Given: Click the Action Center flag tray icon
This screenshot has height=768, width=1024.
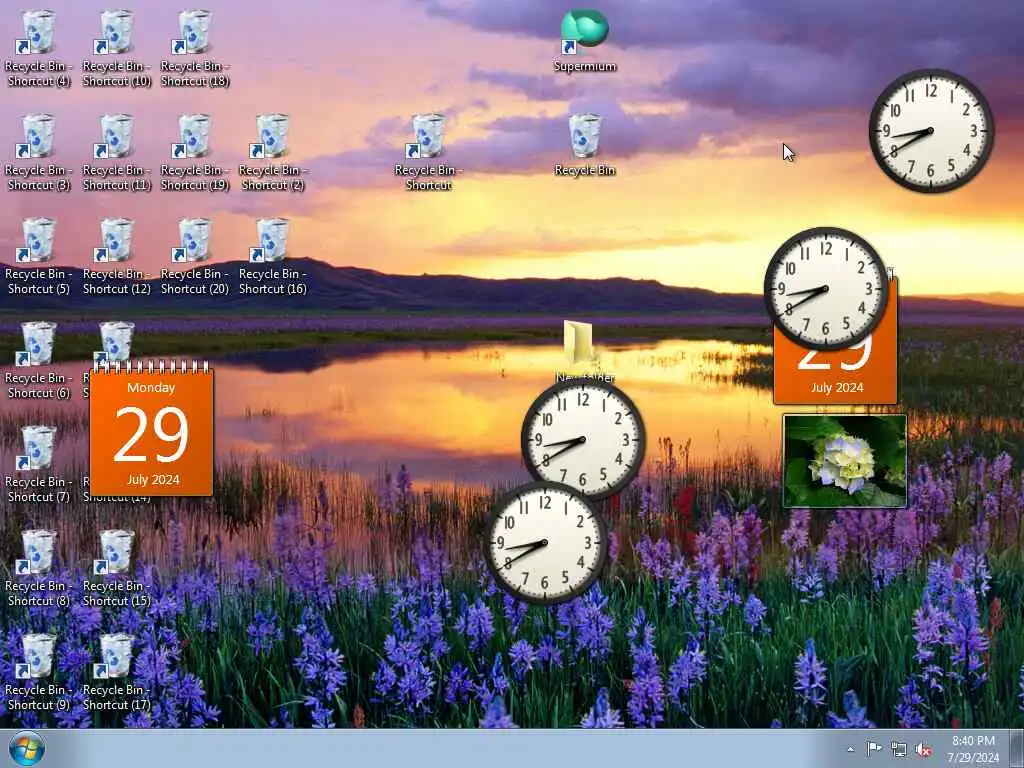Looking at the screenshot, I should click(874, 749).
